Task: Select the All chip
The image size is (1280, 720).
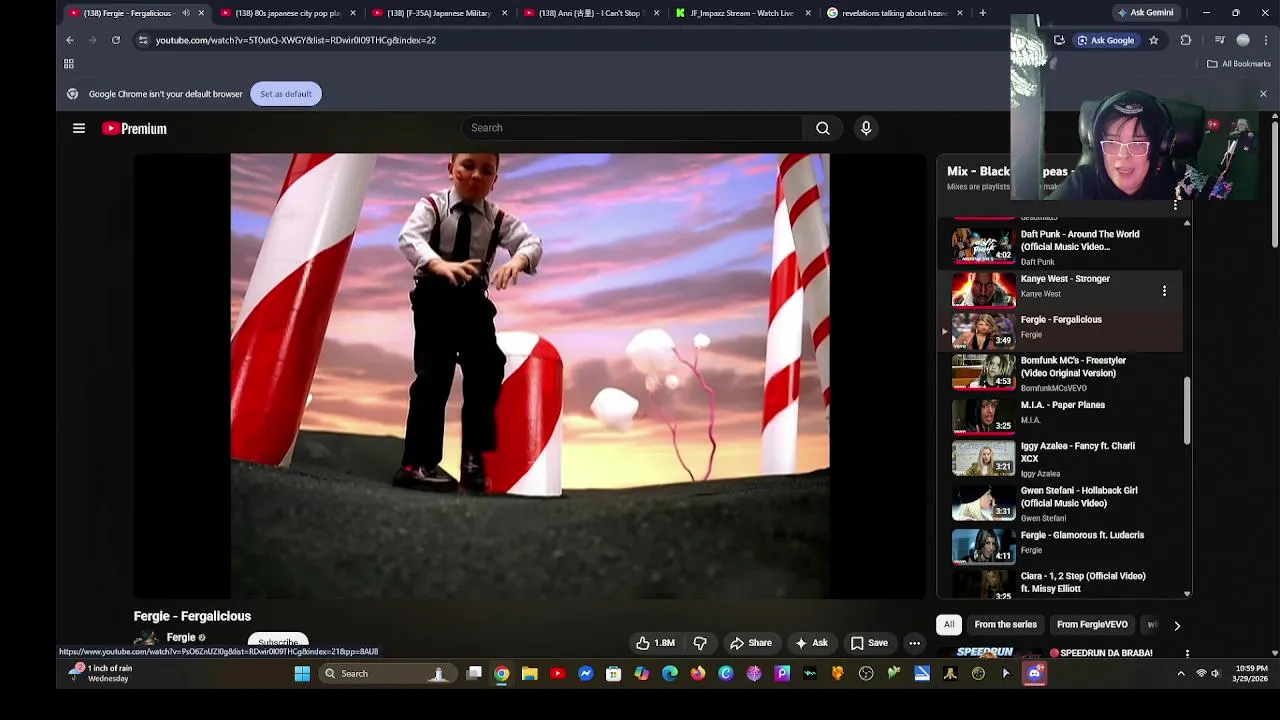Action: pyautogui.click(x=949, y=625)
